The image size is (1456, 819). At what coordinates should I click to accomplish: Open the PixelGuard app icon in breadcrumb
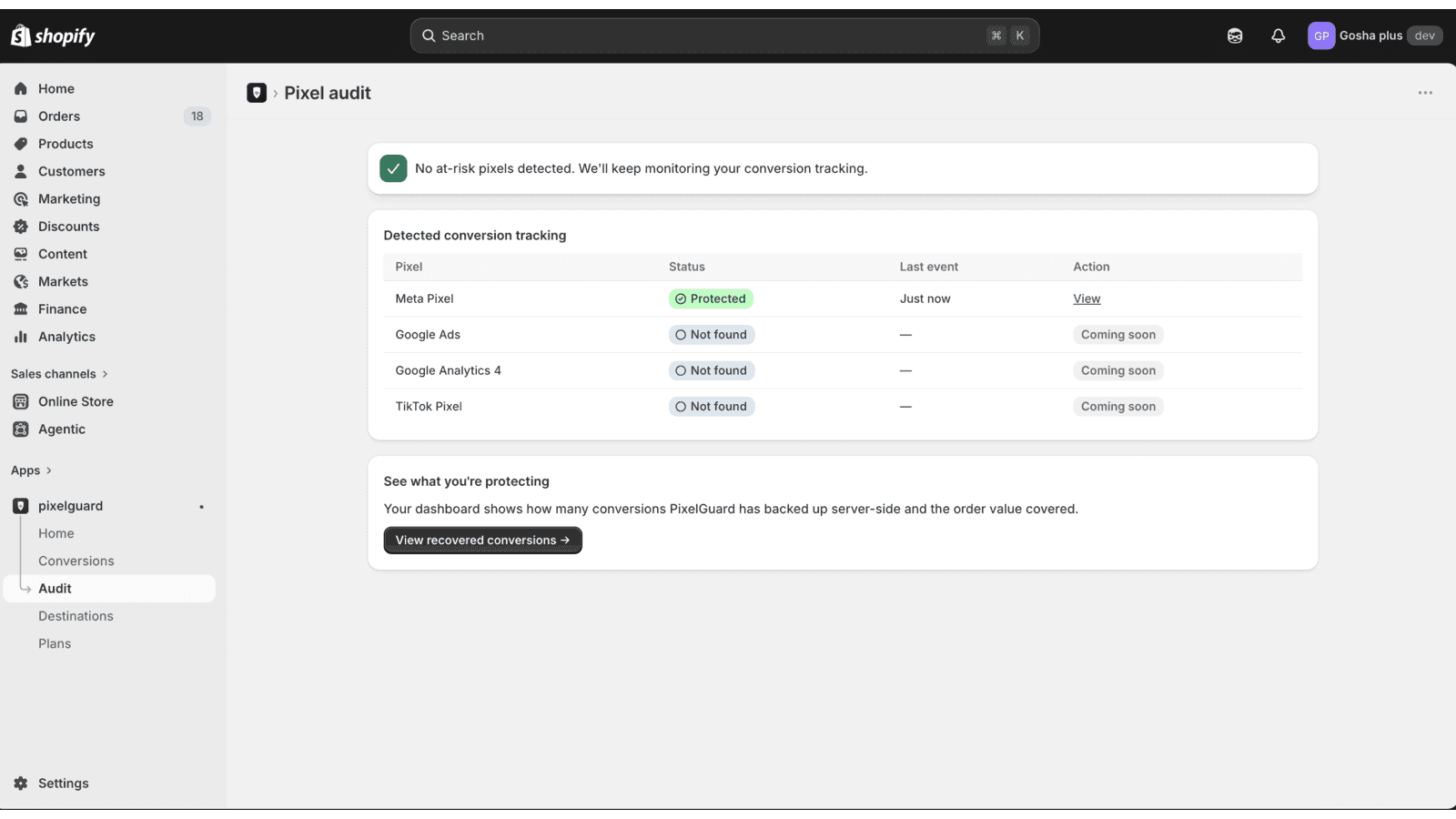coord(257,93)
